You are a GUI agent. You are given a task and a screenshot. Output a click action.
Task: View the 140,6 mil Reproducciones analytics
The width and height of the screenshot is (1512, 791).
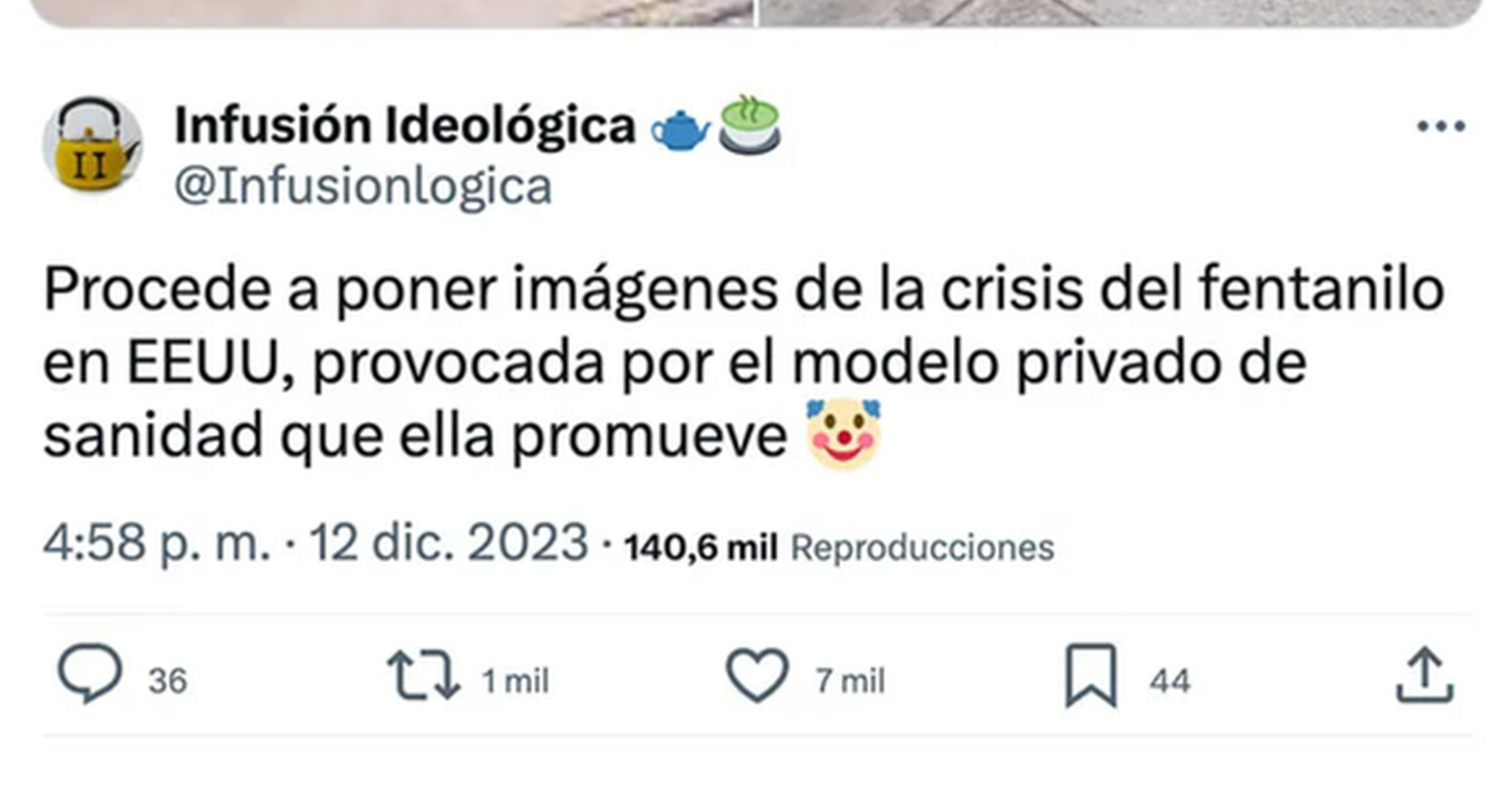point(839,548)
